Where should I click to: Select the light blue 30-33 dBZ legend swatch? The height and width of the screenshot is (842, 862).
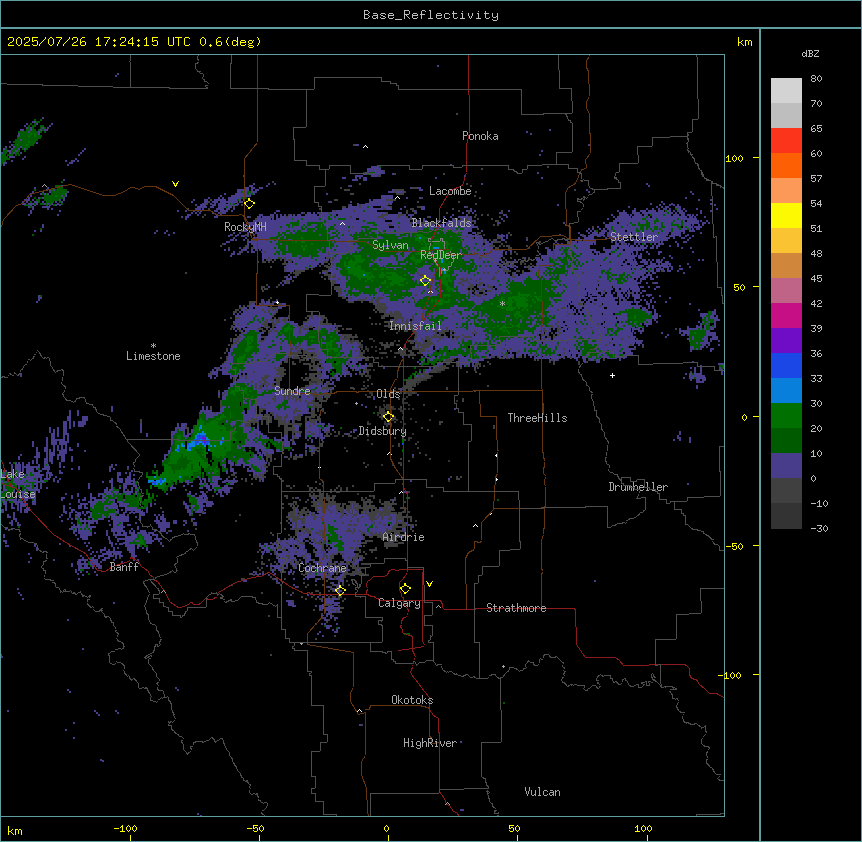(786, 391)
